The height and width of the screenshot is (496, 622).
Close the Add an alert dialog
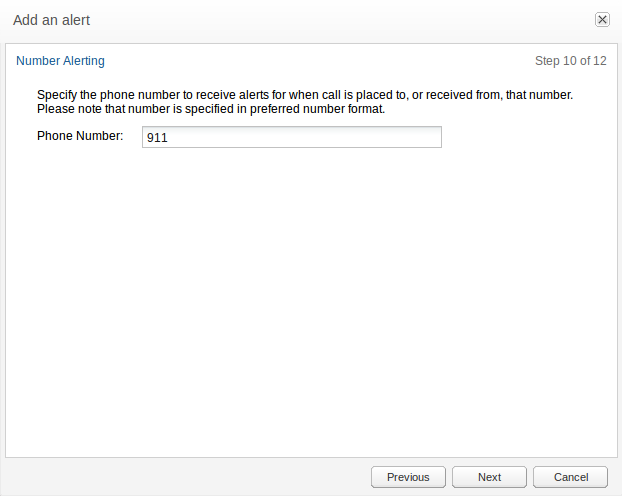point(602,19)
